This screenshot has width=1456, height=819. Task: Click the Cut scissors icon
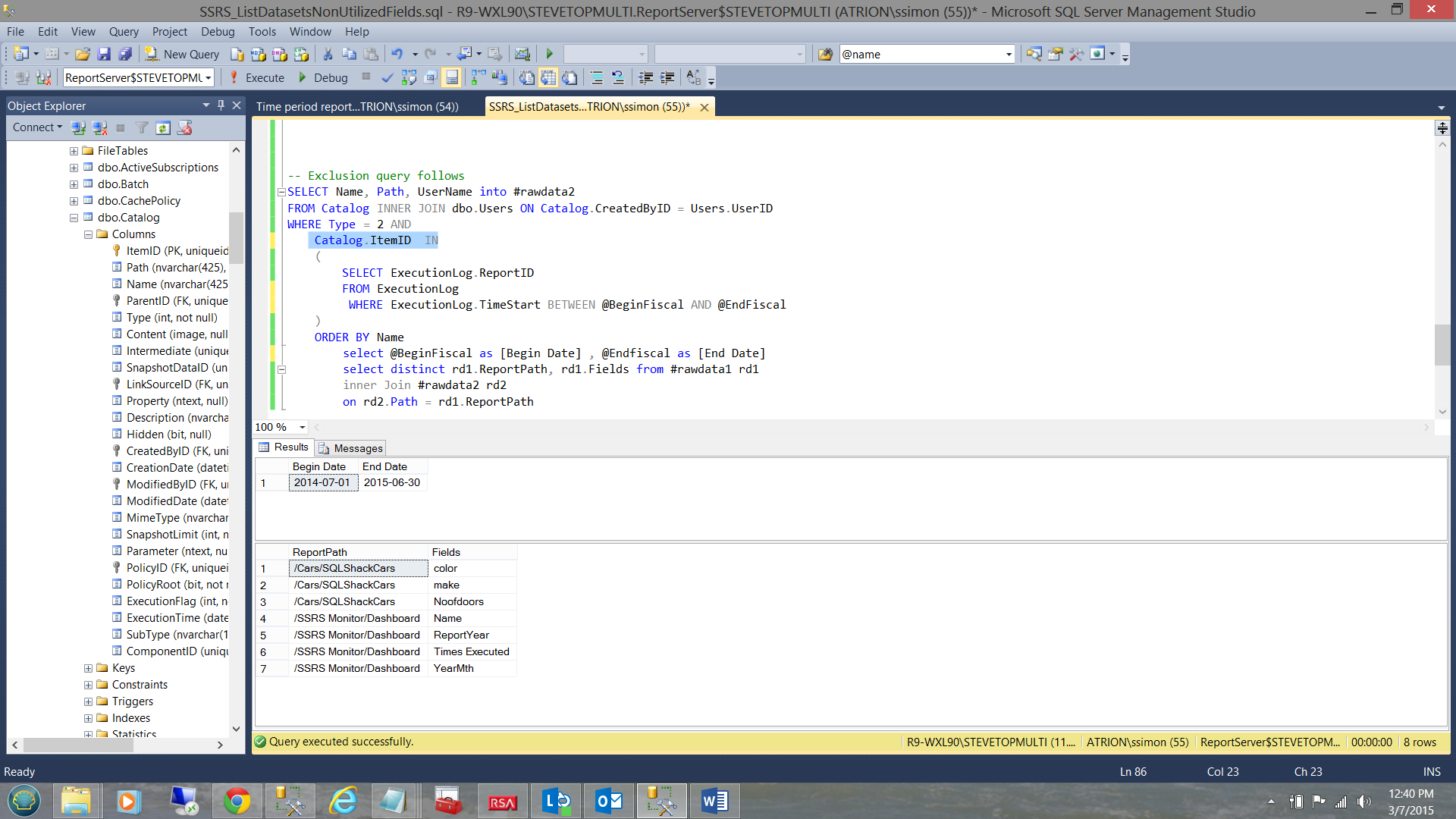(328, 54)
